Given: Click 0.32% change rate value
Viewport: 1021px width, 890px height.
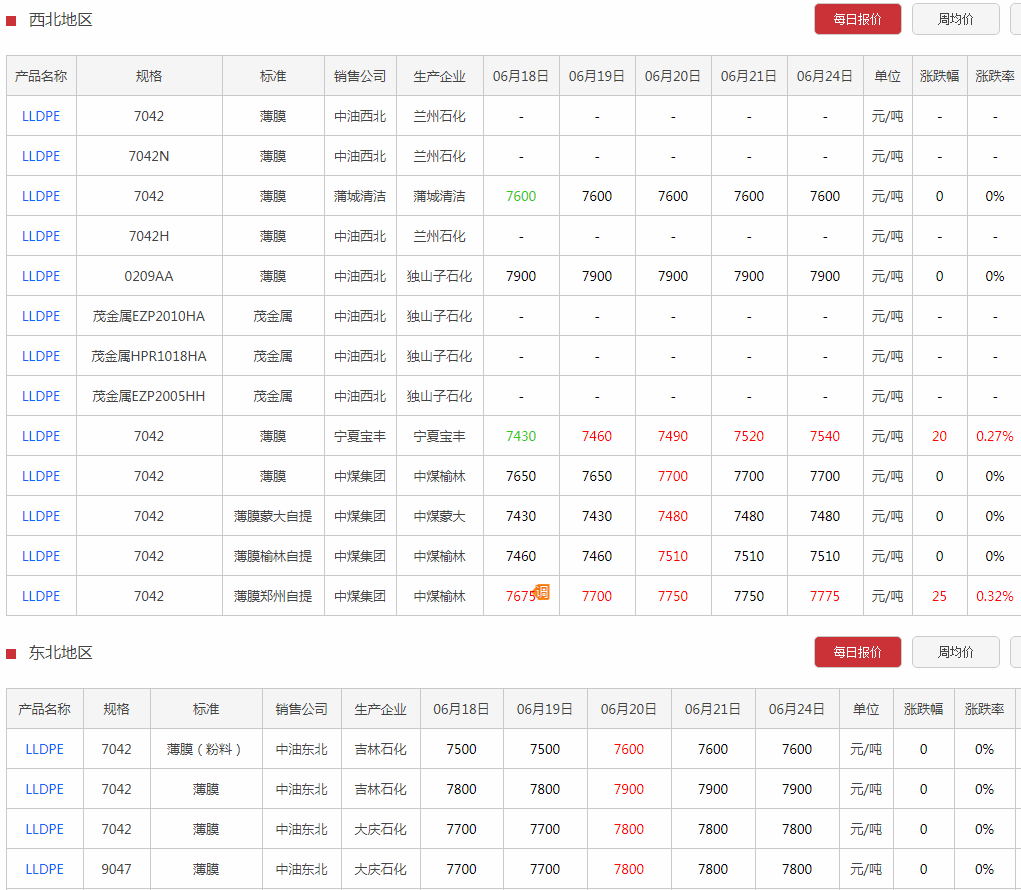Looking at the screenshot, I should point(994,596).
